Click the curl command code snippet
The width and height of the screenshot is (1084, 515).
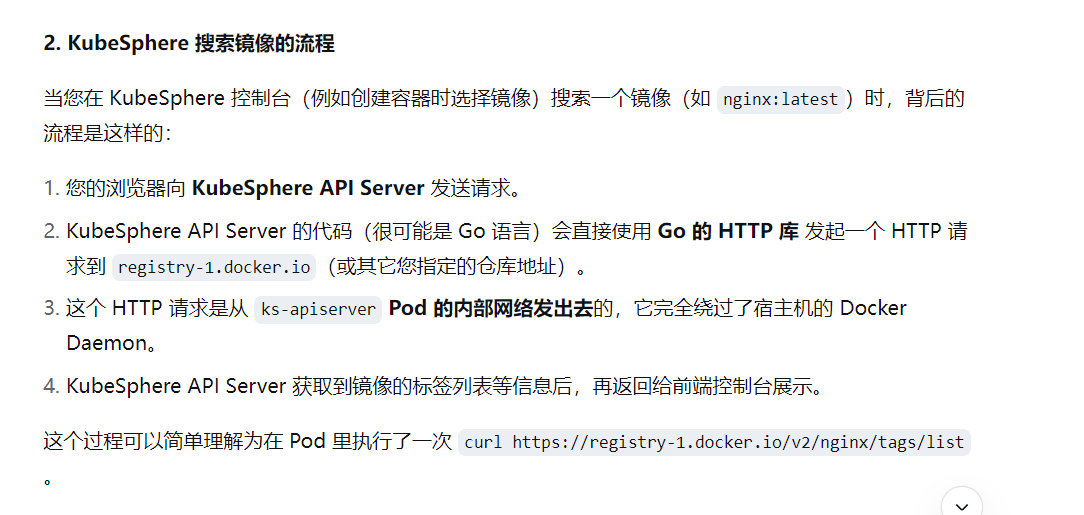tap(714, 442)
